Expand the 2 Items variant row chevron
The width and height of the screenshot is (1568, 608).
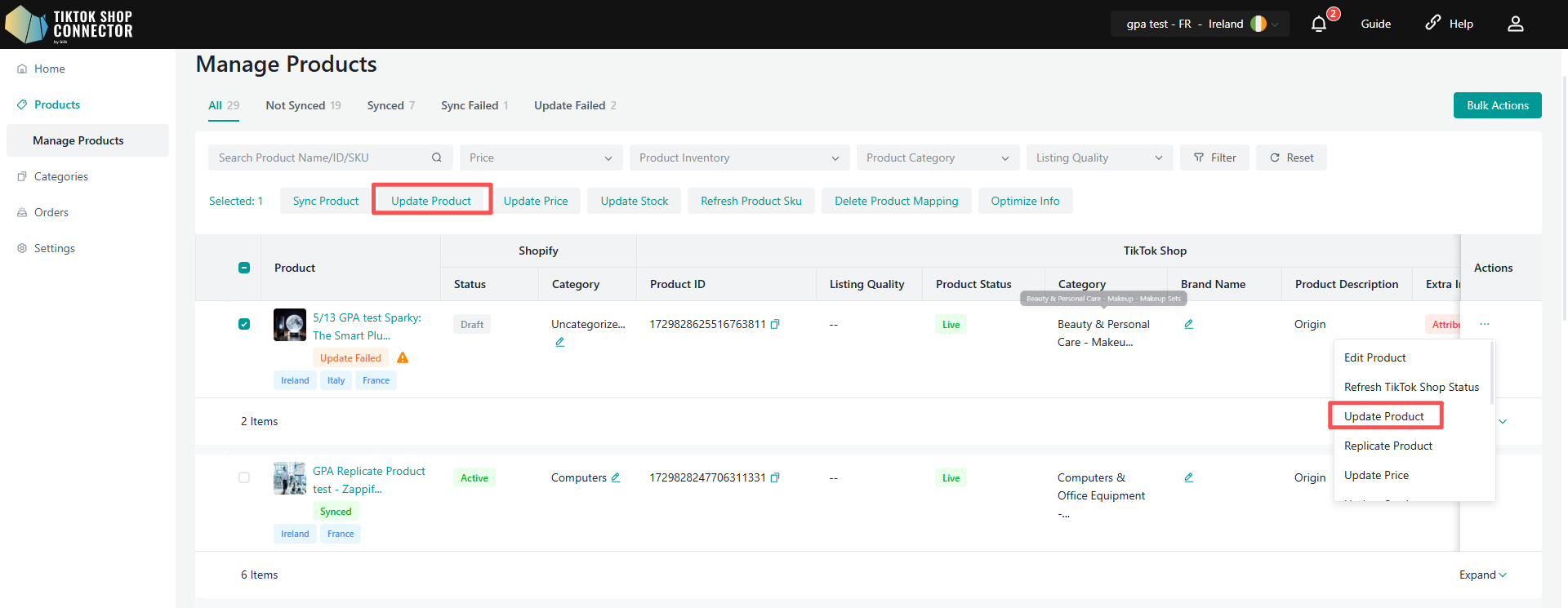click(1503, 422)
